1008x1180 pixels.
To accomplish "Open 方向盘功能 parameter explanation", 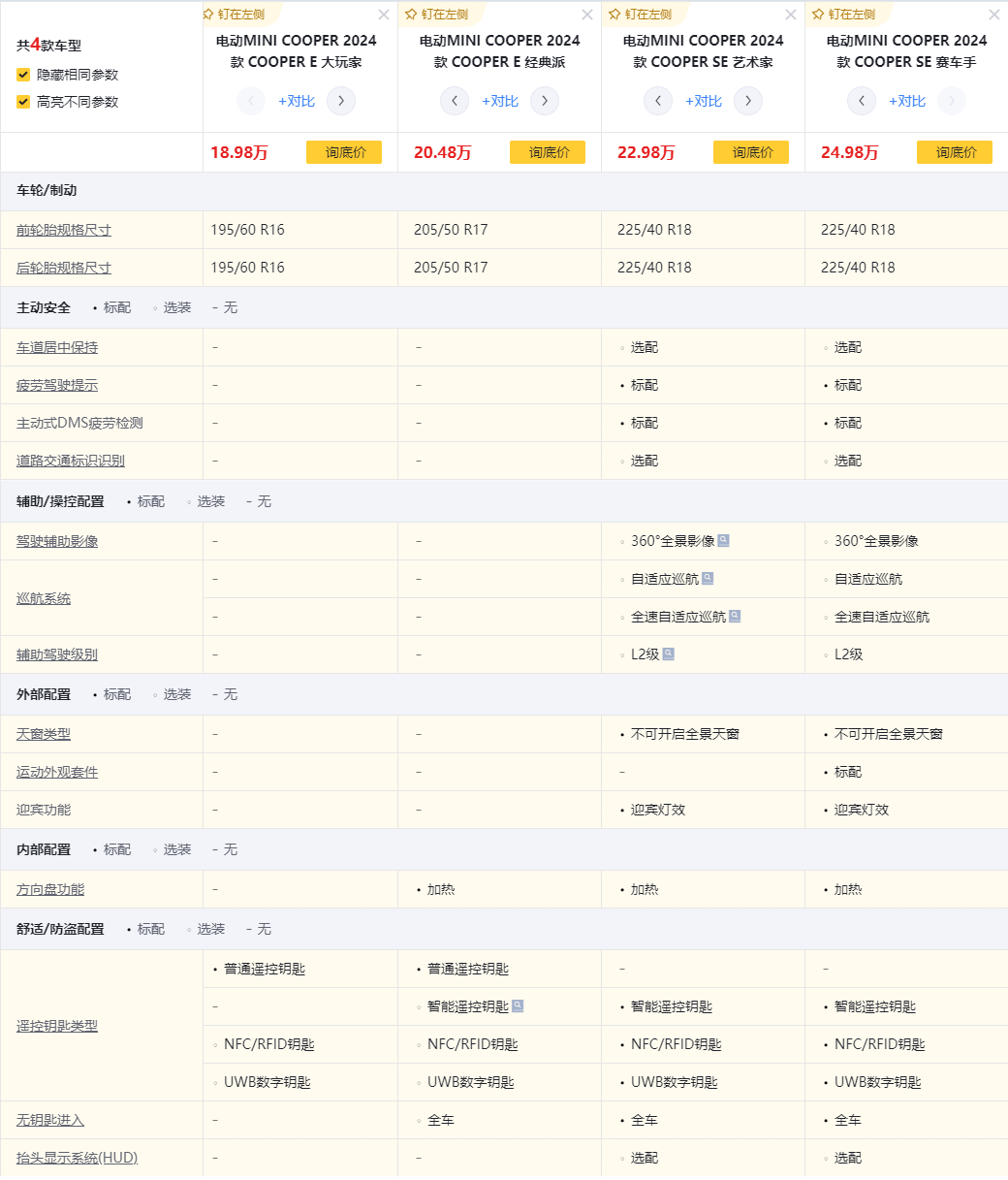I will (50, 889).
